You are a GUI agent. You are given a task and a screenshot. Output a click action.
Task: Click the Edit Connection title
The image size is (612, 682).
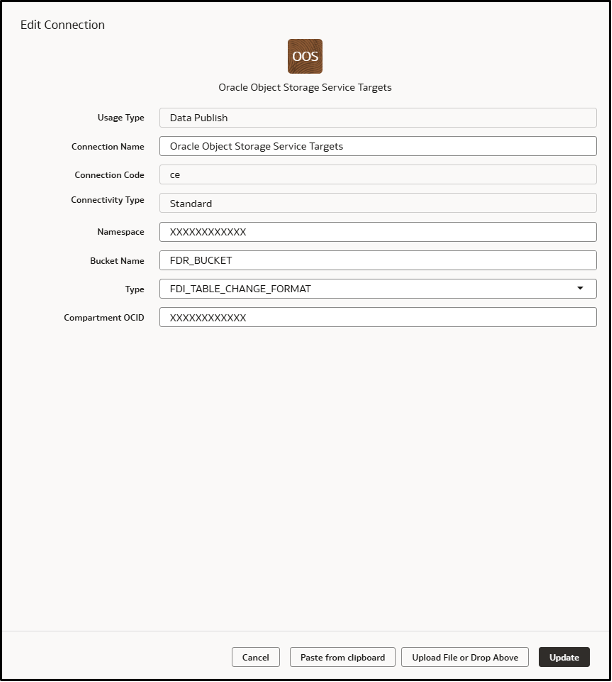pyautogui.click(x=63, y=25)
